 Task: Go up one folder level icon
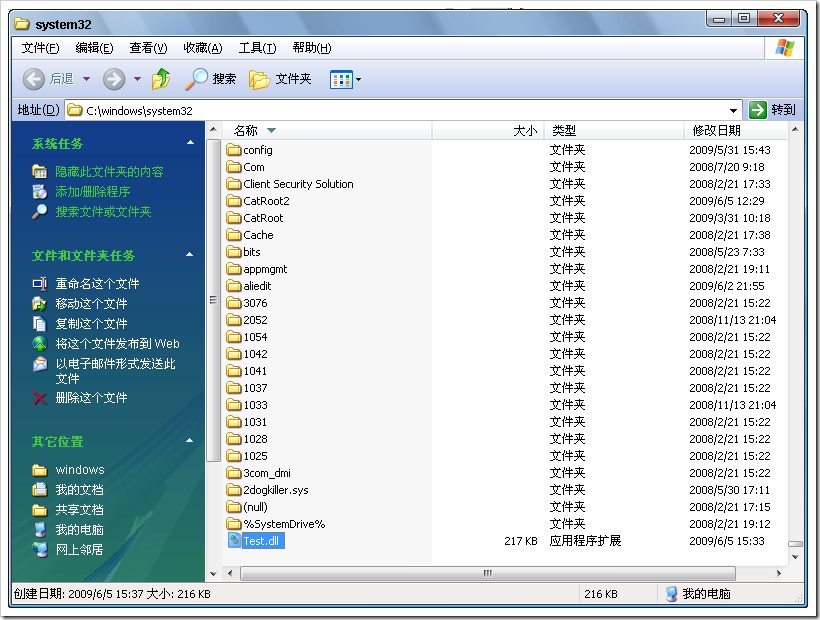click(161, 79)
